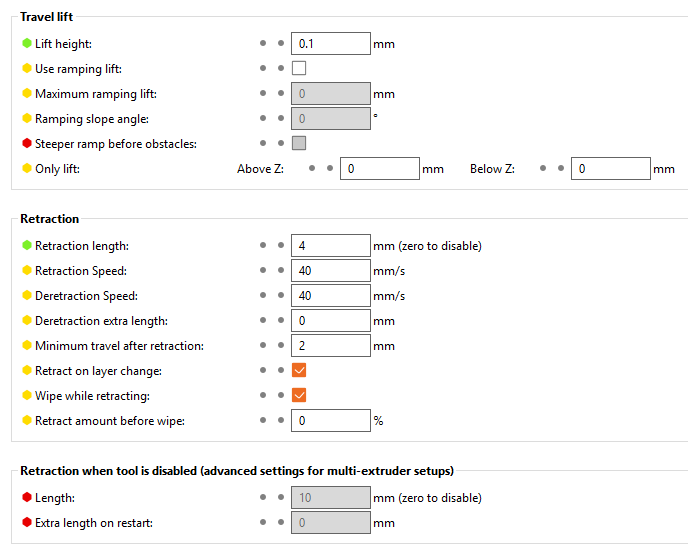The width and height of the screenshot is (688, 560).
Task: Focus the Minimum travel after retraction field
Action: pyautogui.click(x=331, y=345)
